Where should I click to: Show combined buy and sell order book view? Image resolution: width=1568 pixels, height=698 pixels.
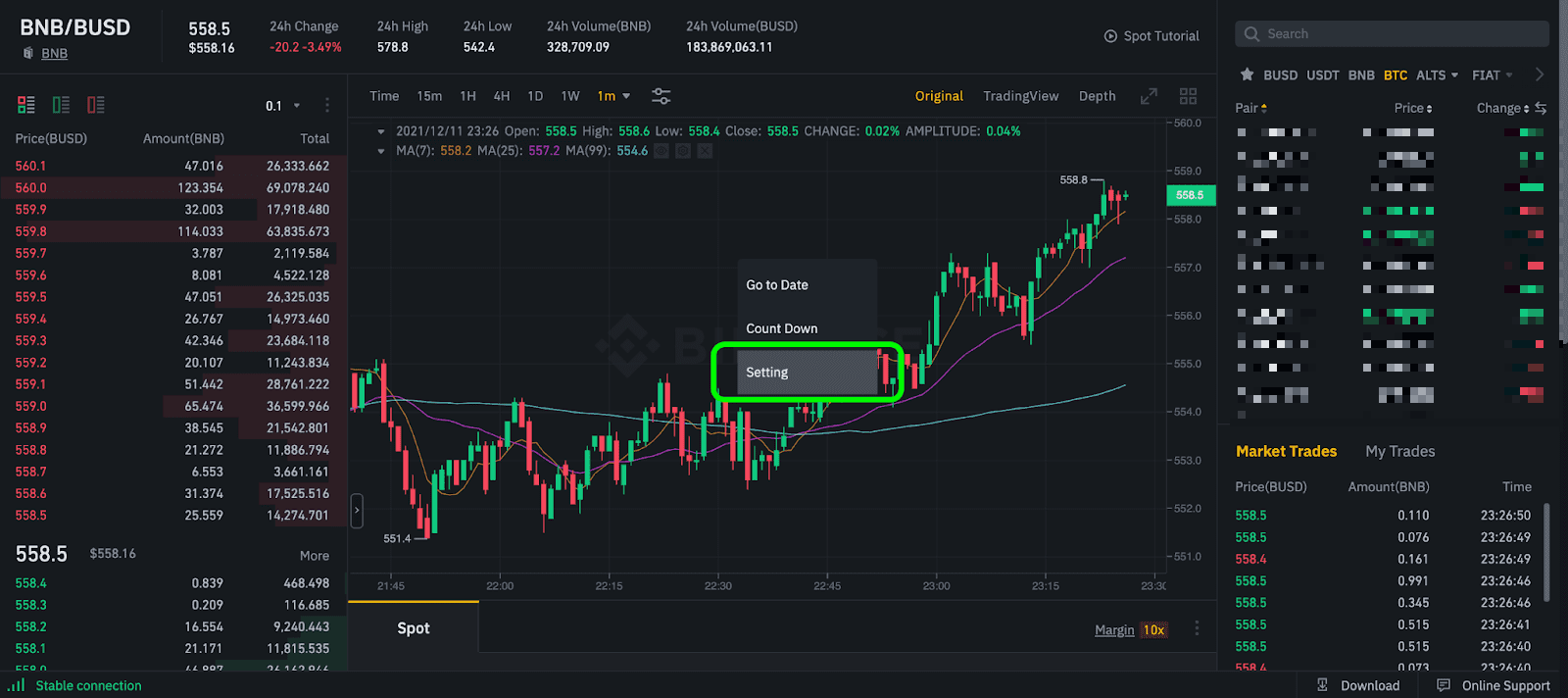[26, 105]
